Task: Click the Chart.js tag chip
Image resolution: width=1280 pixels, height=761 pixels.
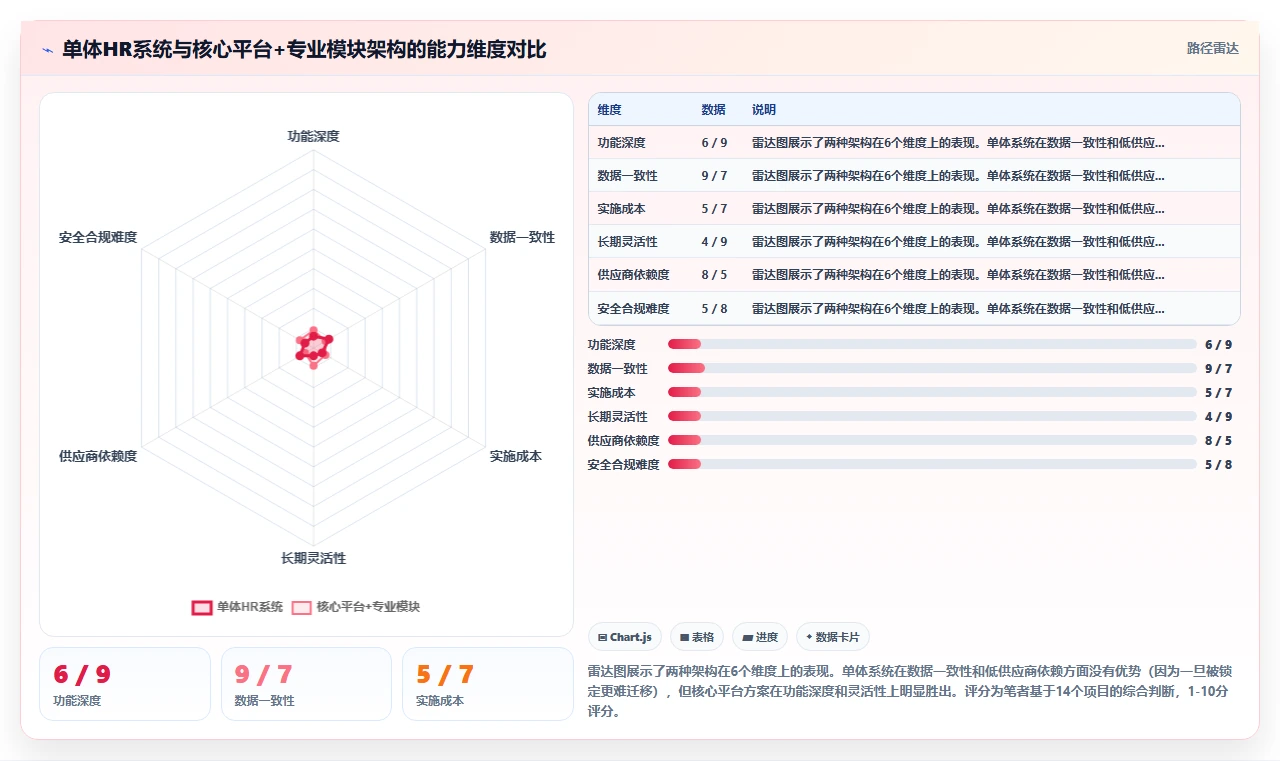Action: [x=625, y=637]
